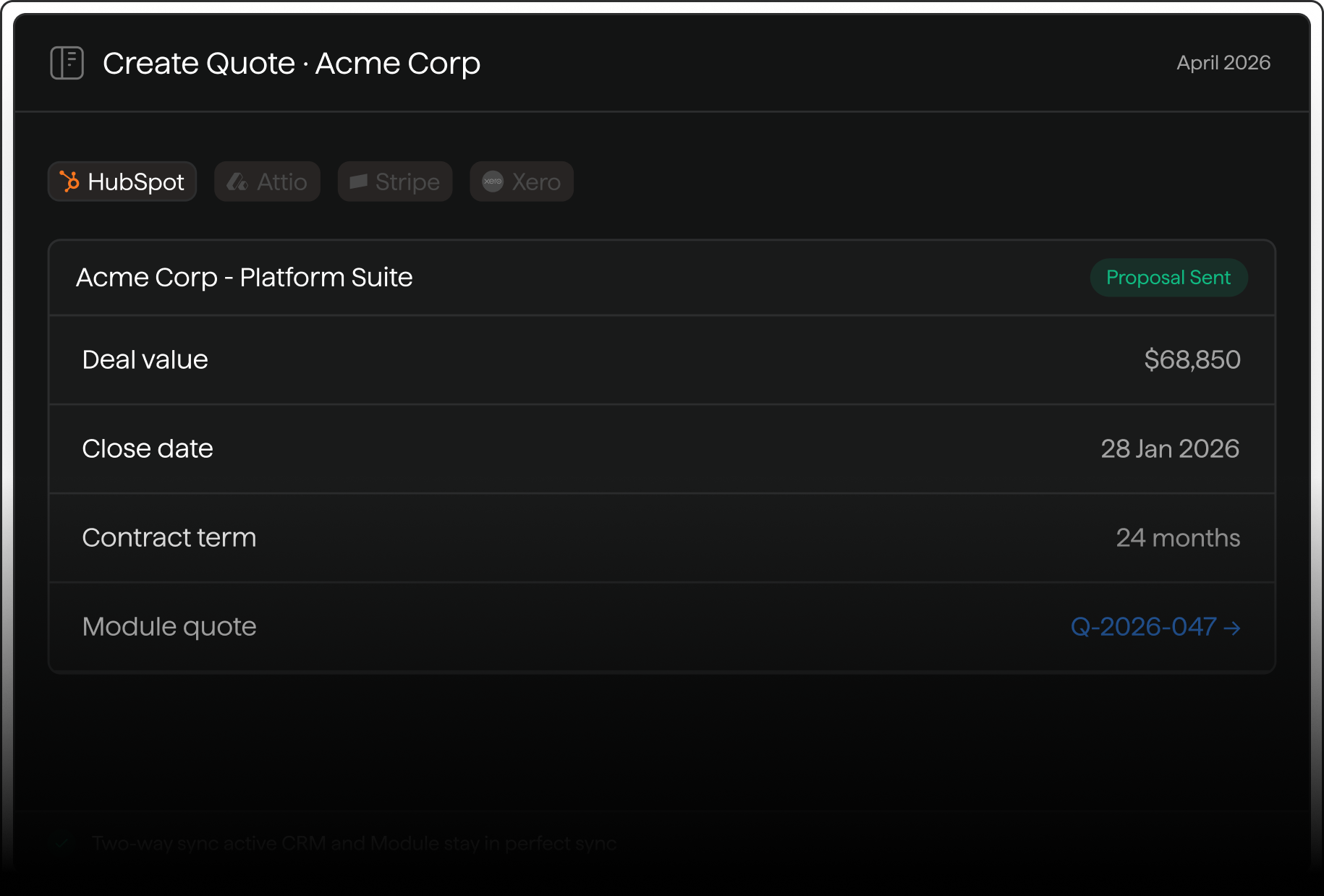The image size is (1324, 896).
Task: Click the deal title Acme Corp - Platform Suite
Action: tap(245, 278)
